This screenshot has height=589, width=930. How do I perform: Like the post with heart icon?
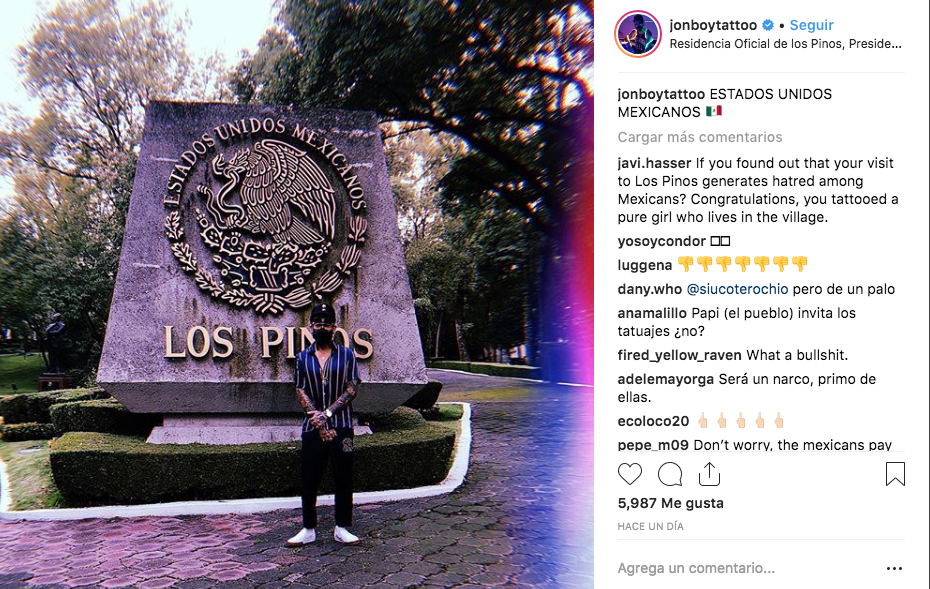pyautogui.click(x=630, y=475)
